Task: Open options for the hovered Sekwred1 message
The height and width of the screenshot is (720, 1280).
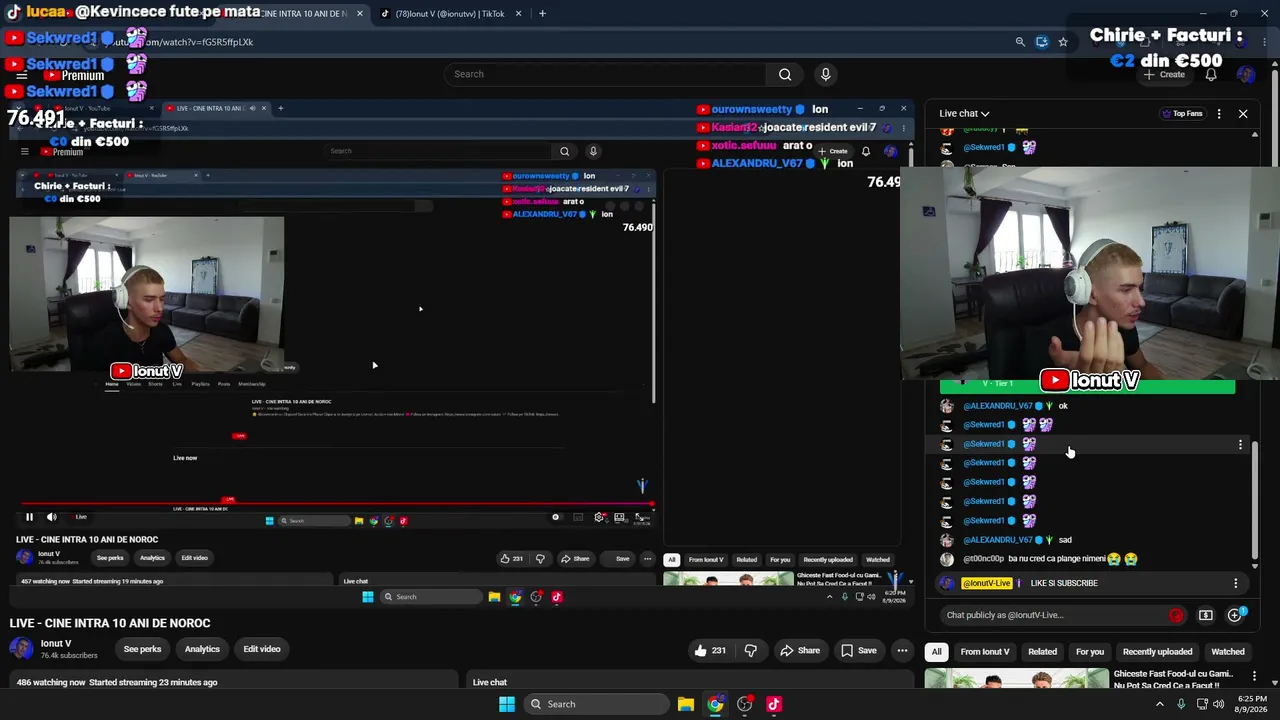Action: 1240,445
